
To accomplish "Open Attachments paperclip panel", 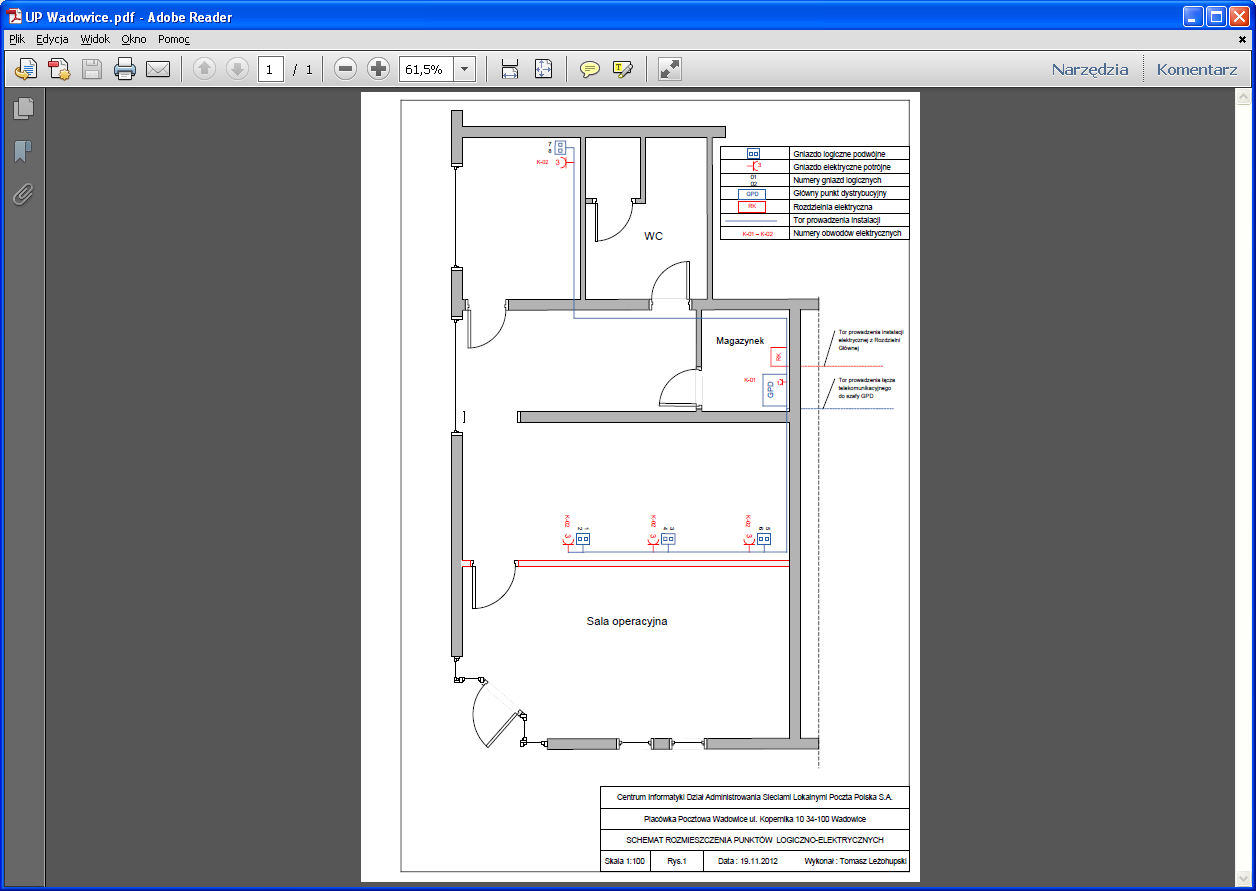I will (x=23, y=194).
